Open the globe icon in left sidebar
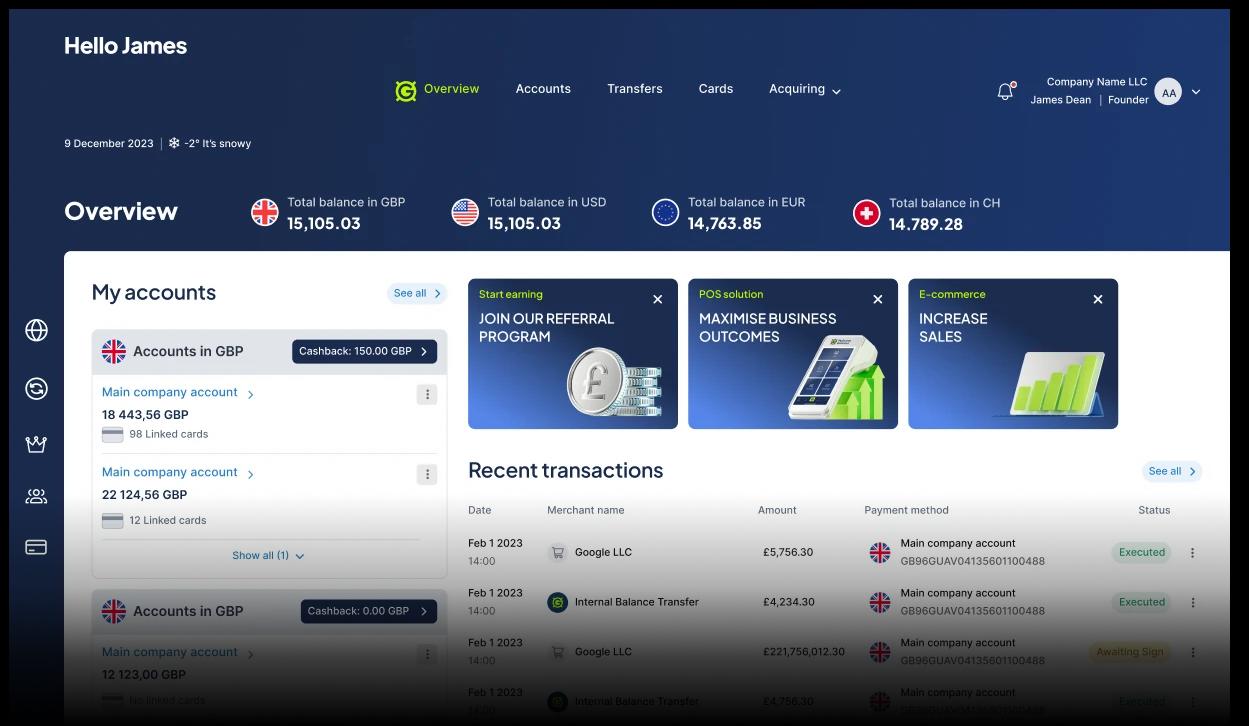The image size is (1249, 726). [36, 330]
